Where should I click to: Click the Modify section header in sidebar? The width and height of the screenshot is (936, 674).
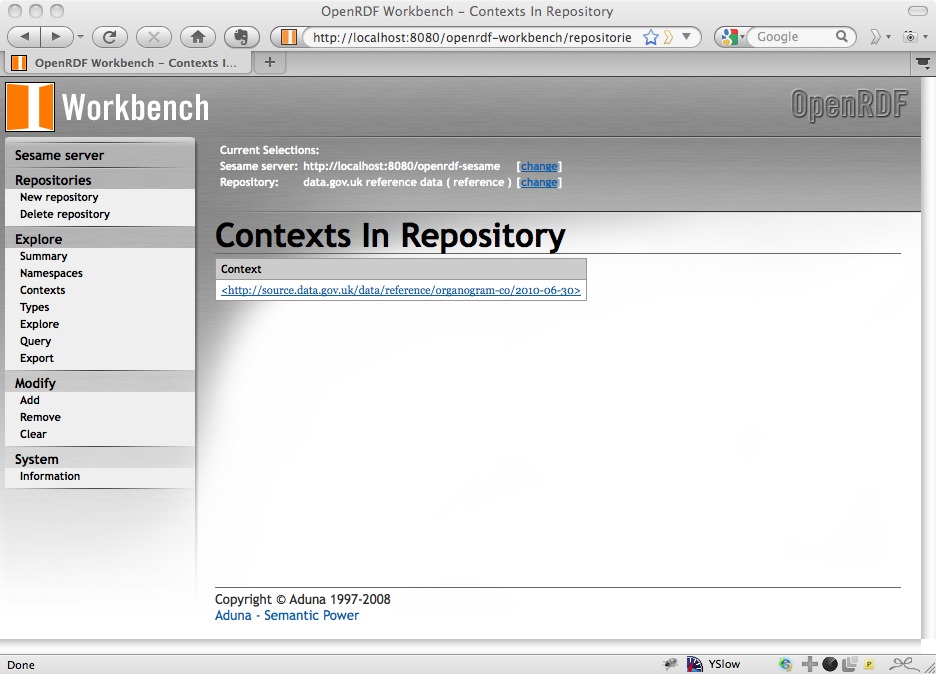35,383
